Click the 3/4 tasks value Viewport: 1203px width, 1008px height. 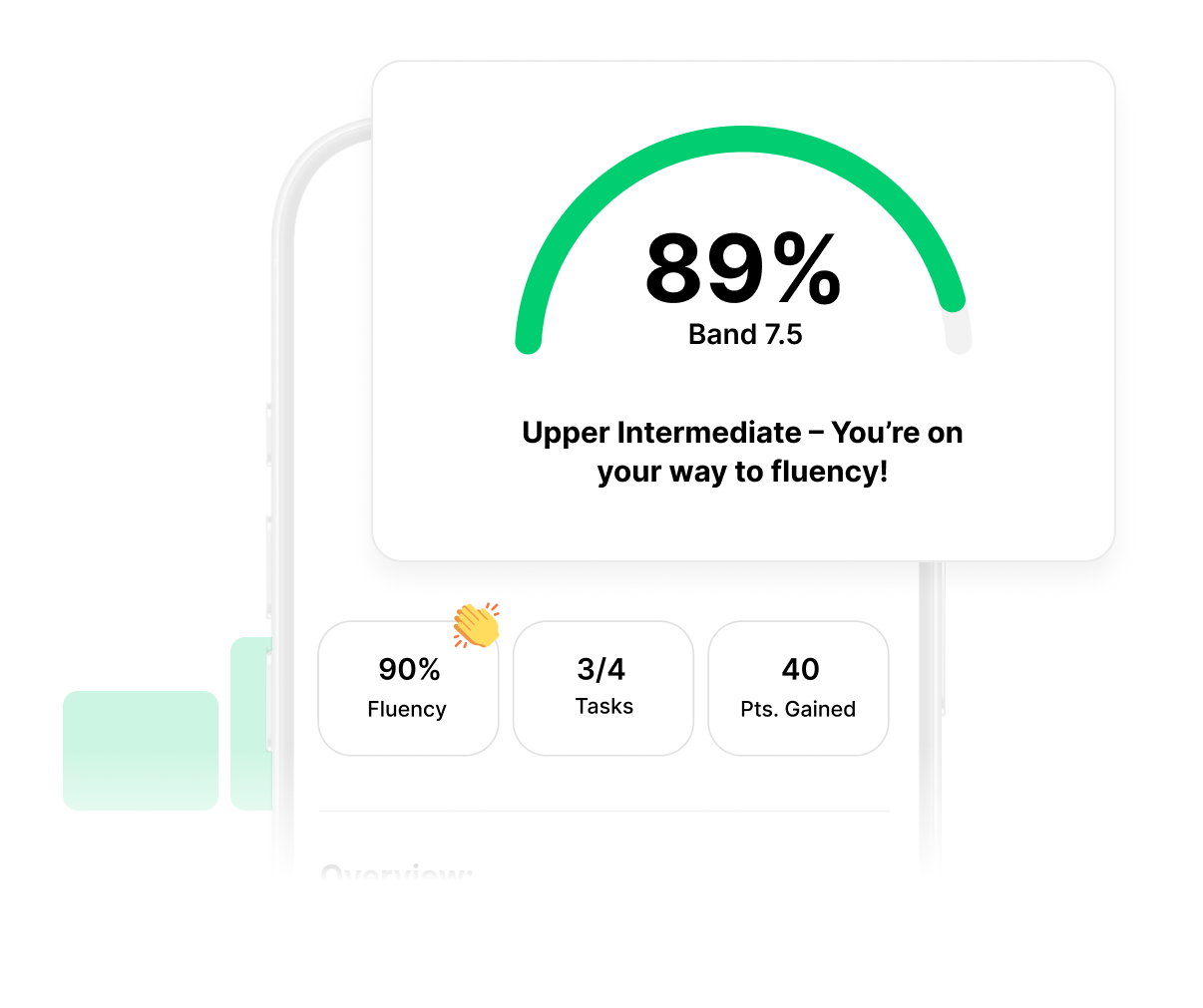coord(601,669)
